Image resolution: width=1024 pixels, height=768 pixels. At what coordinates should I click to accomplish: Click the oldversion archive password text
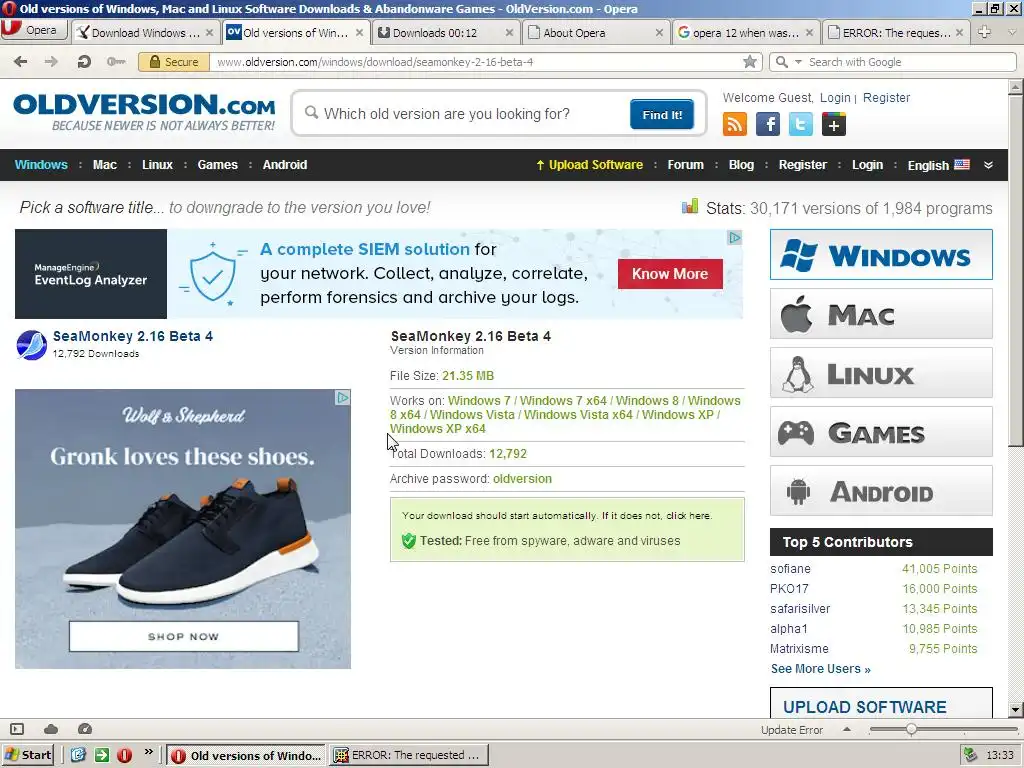click(522, 479)
